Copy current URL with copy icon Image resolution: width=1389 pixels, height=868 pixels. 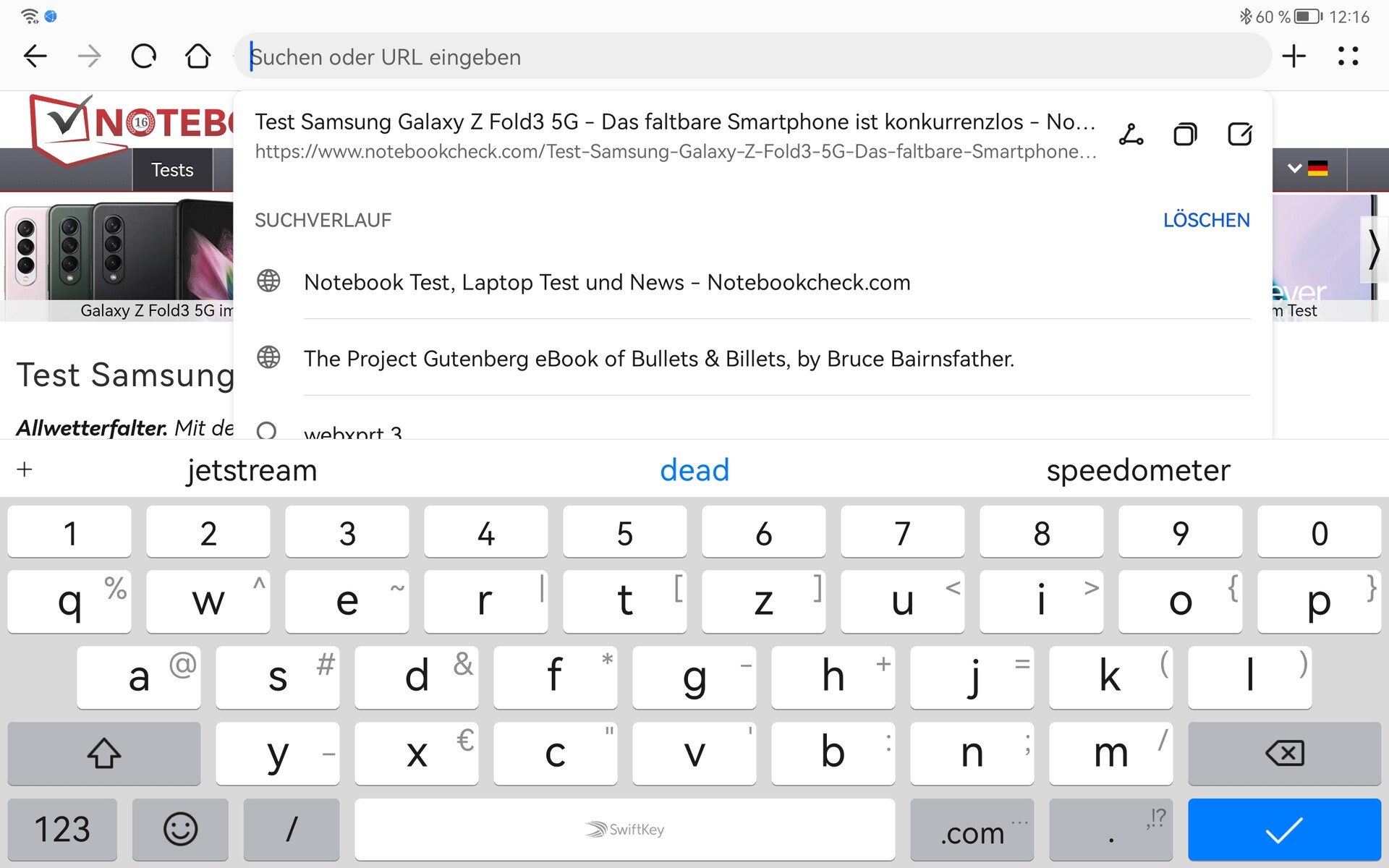point(1185,135)
